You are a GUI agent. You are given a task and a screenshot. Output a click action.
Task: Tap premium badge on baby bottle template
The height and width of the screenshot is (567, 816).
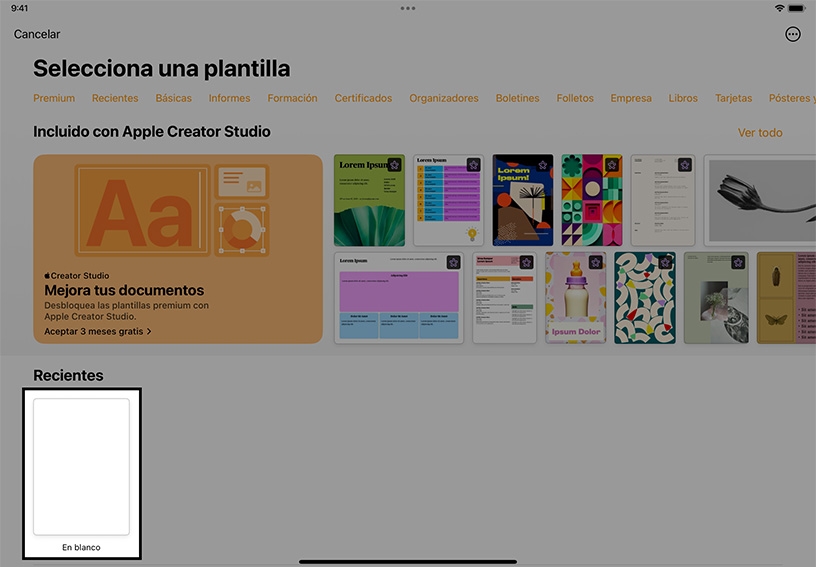point(596,263)
